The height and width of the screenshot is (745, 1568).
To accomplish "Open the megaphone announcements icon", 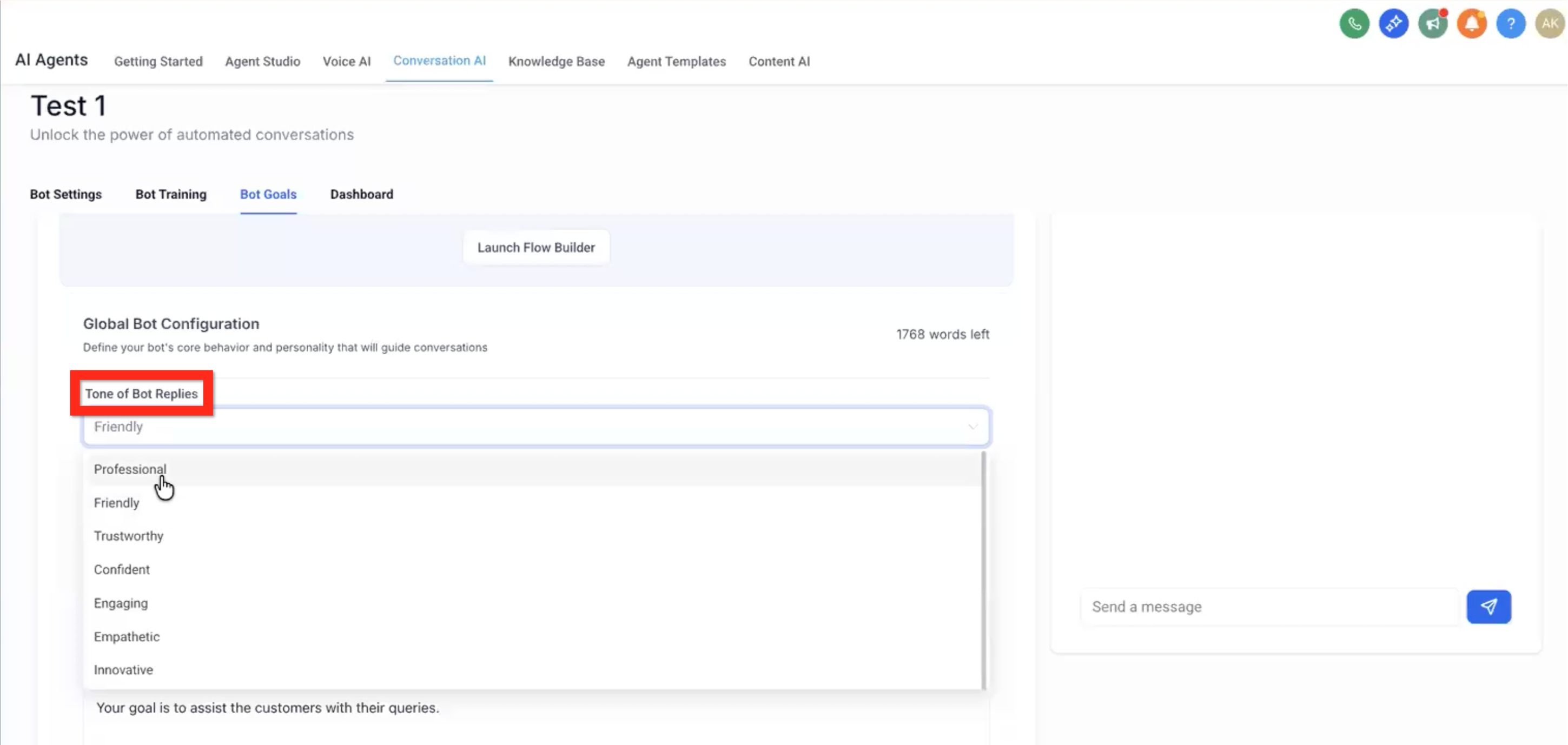I will (x=1433, y=24).
